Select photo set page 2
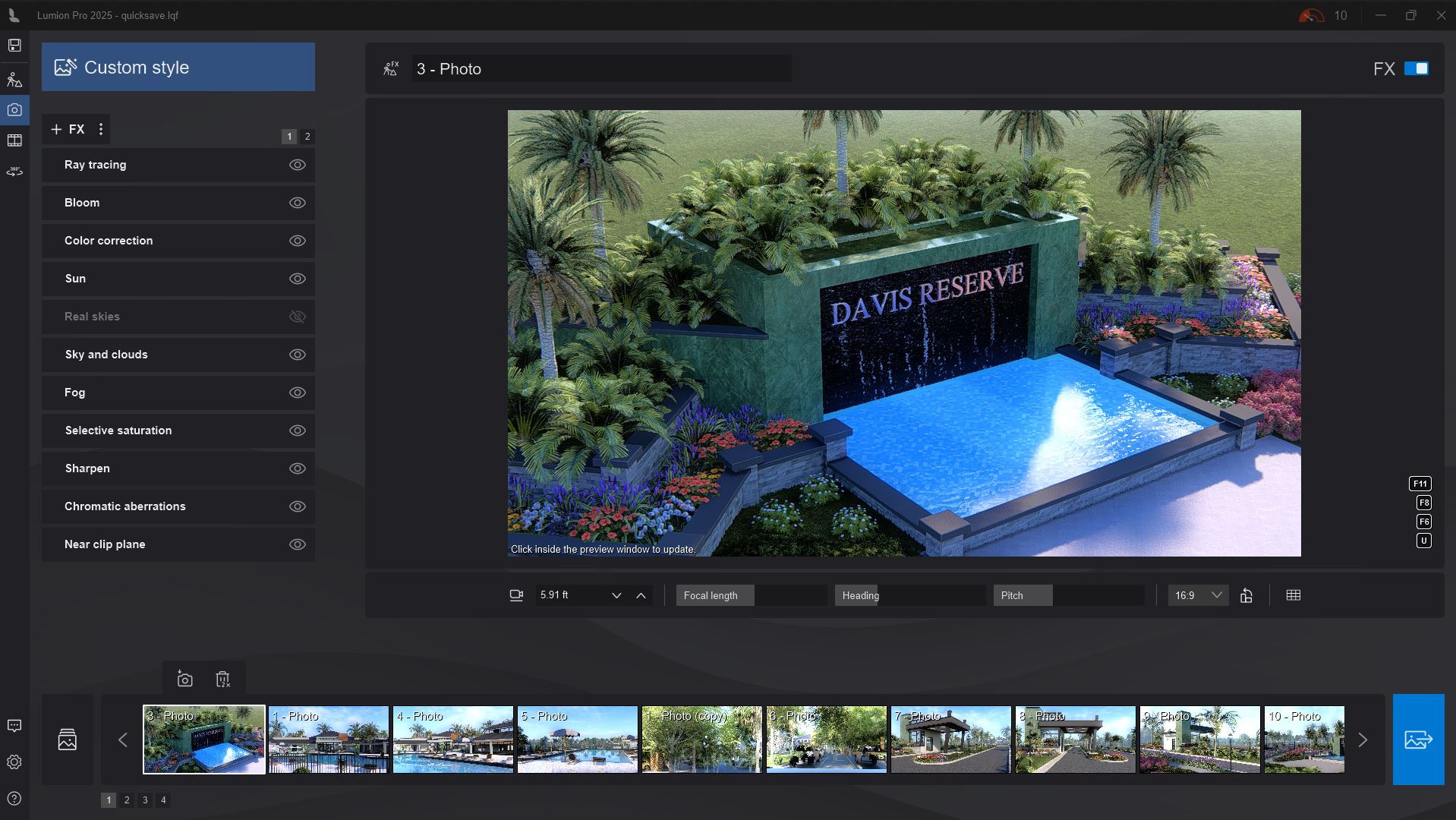This screenshot has width=1456, height=820. (127, 799)
